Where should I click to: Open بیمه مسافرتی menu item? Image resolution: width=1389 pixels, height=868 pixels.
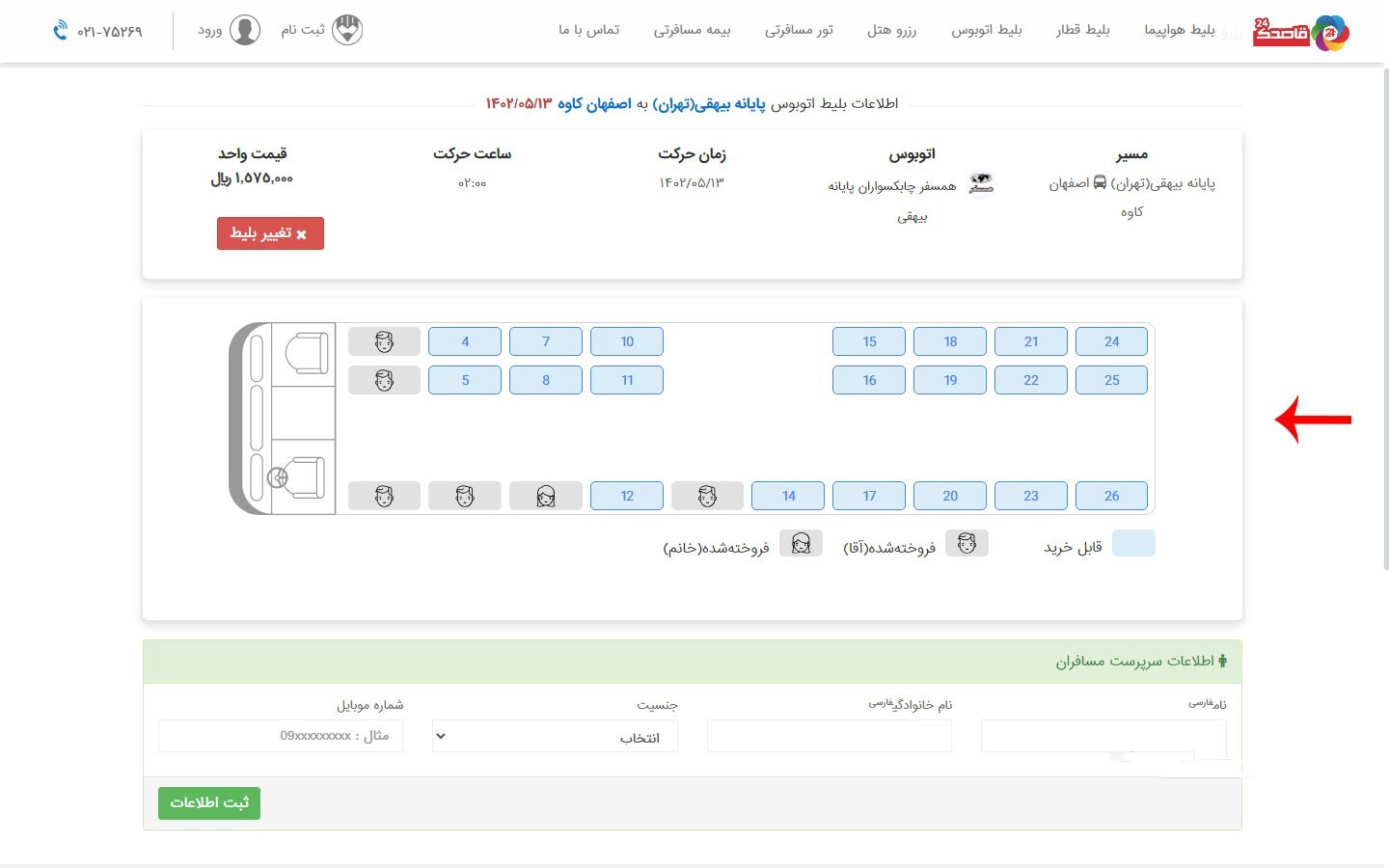(692, 30)
